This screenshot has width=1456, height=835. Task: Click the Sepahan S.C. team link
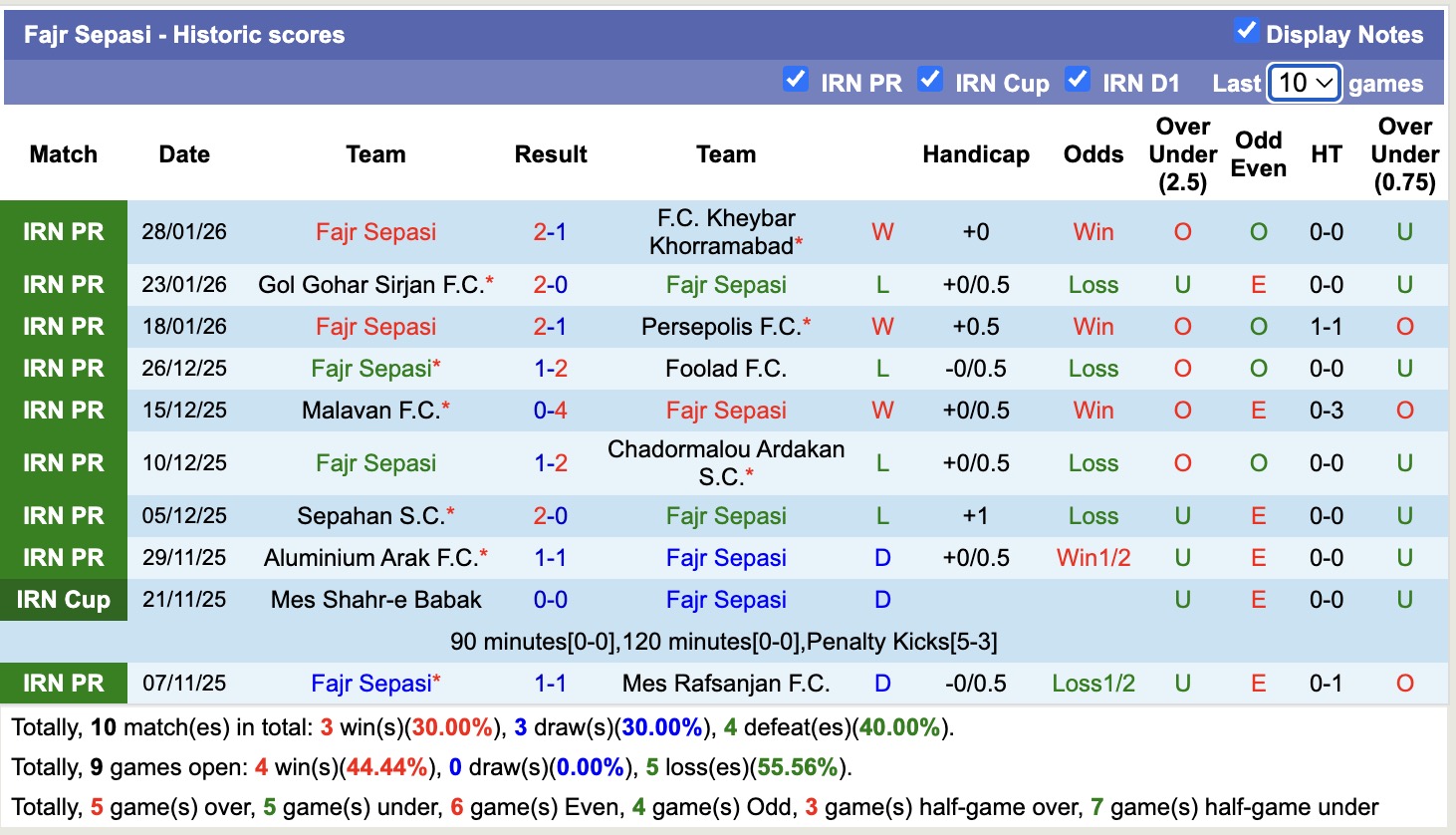pyautogui.click(x=370, y=516)
